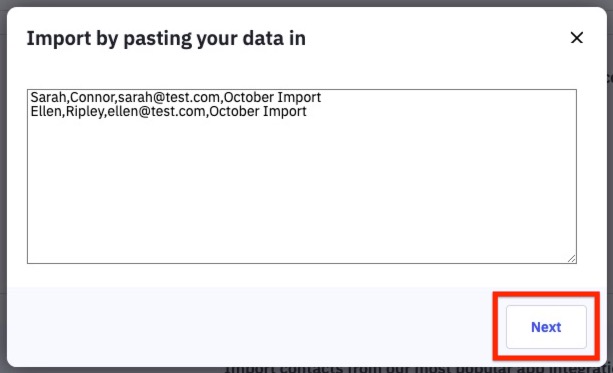Click the dimmed backdrop above the dialog

pos(306,3)
